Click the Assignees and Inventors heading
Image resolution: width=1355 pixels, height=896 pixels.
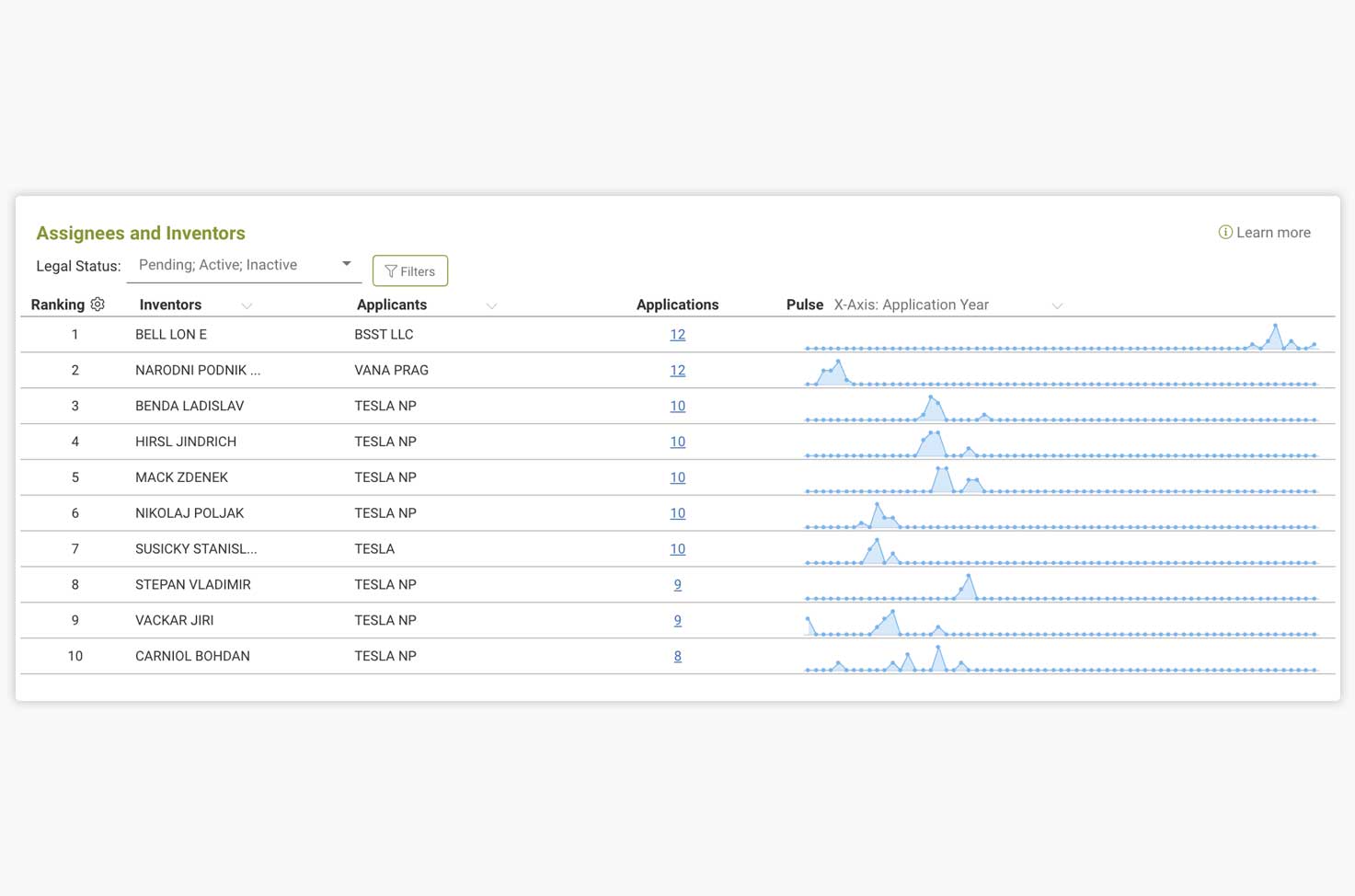141,234
